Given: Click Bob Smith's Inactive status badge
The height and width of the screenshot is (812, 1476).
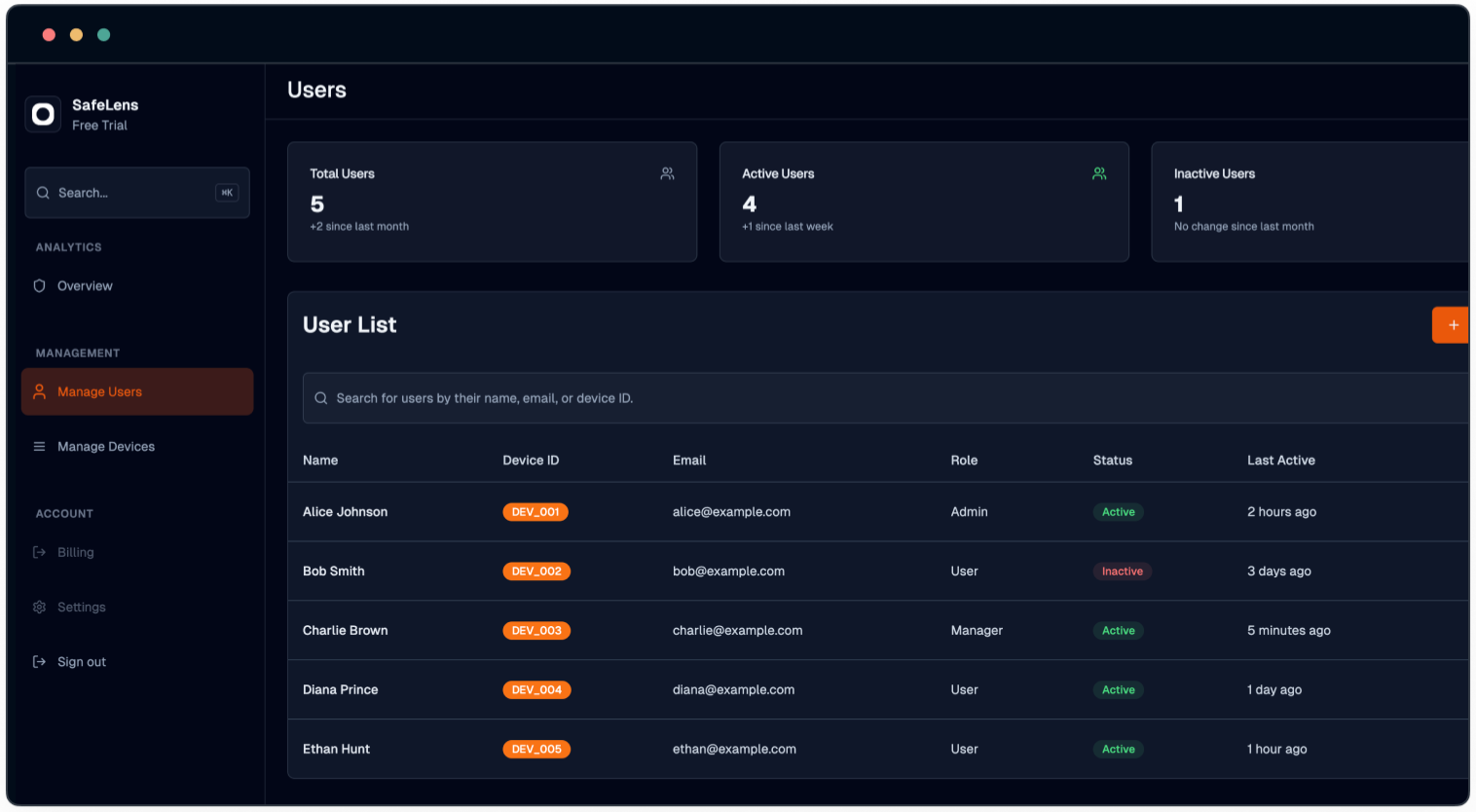Looking at the screenshot, I should [1123, 572].
